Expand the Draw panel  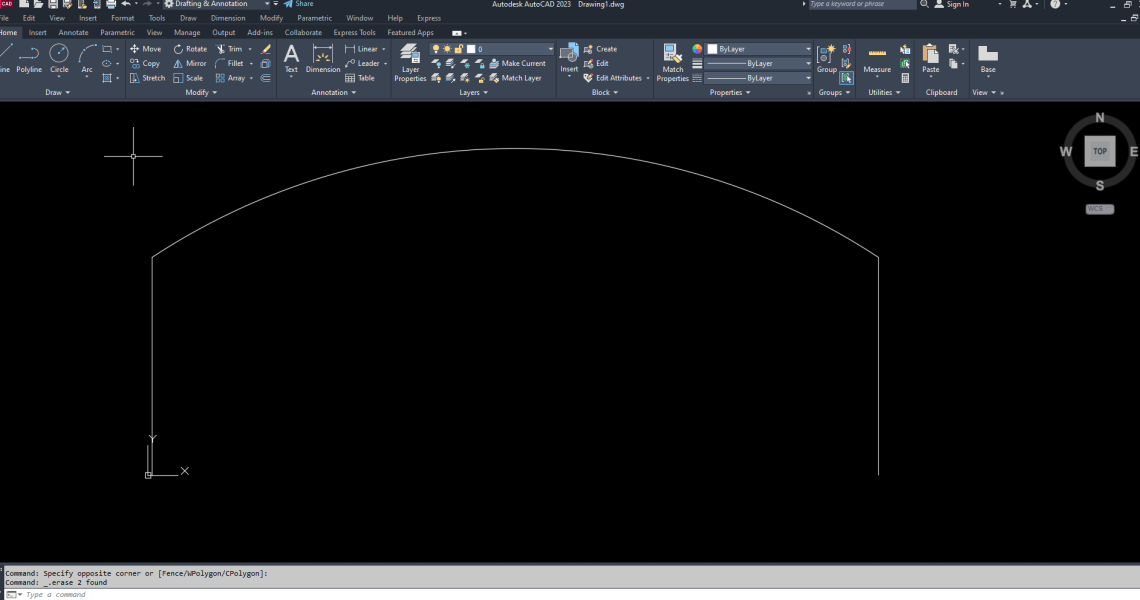coord(58,92)
